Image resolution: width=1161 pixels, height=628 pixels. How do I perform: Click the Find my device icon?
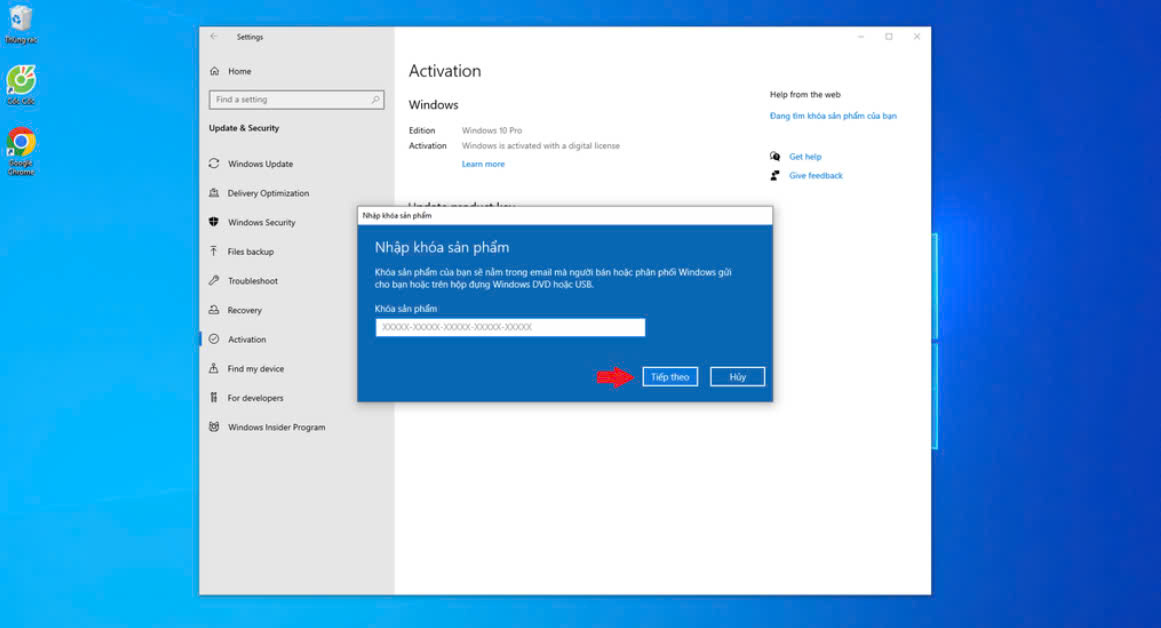tap(214, 368)
